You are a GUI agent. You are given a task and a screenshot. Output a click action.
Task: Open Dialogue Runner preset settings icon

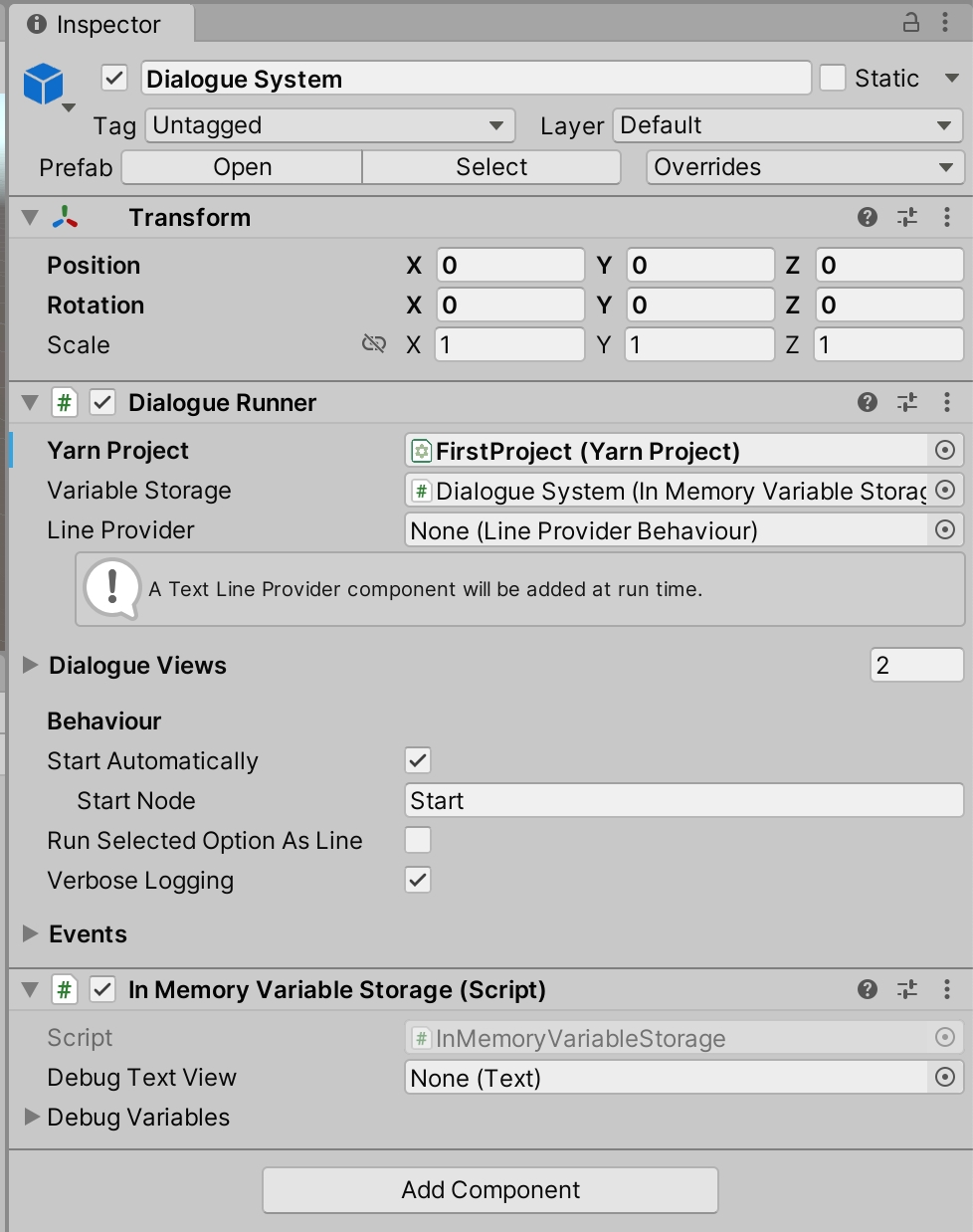907,402
